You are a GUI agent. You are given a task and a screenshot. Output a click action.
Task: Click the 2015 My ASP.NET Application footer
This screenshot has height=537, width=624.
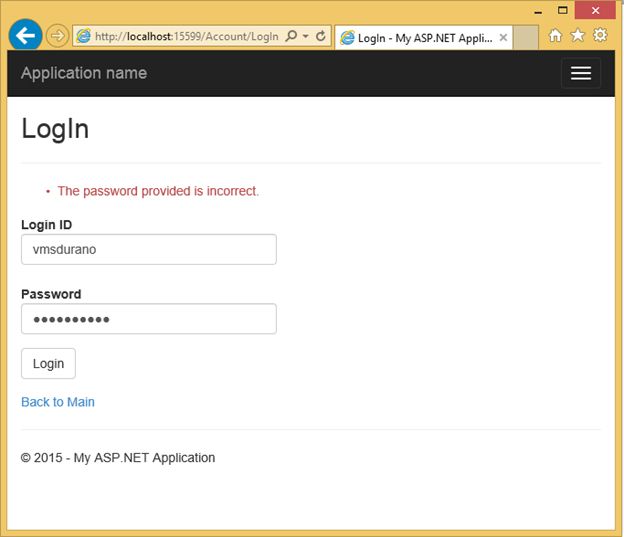point(118,458)
